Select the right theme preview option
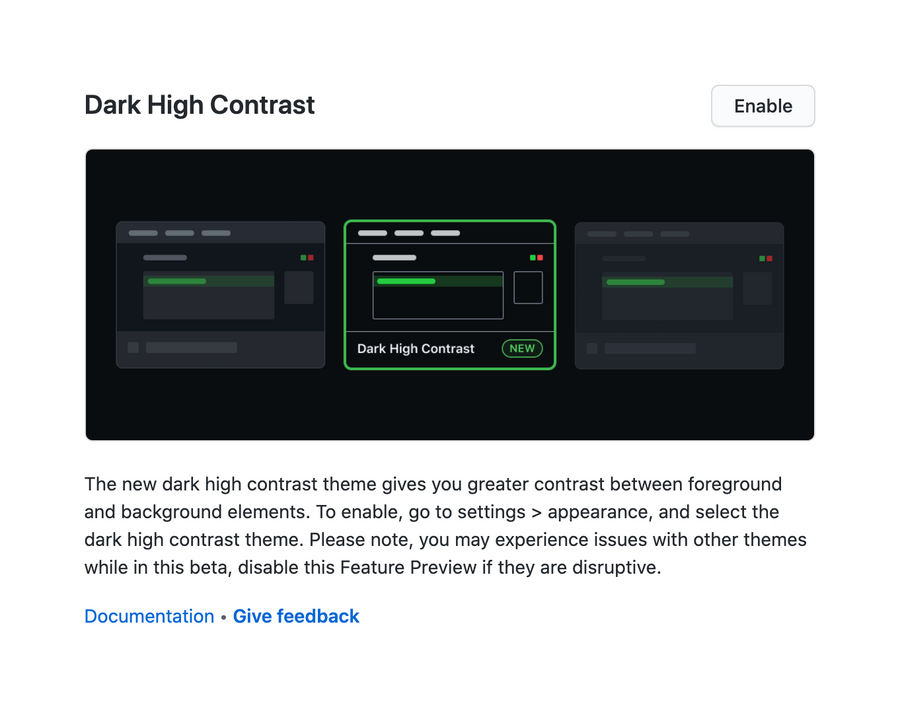Viewport: 900px width, 708px height. tap(679, 296)
